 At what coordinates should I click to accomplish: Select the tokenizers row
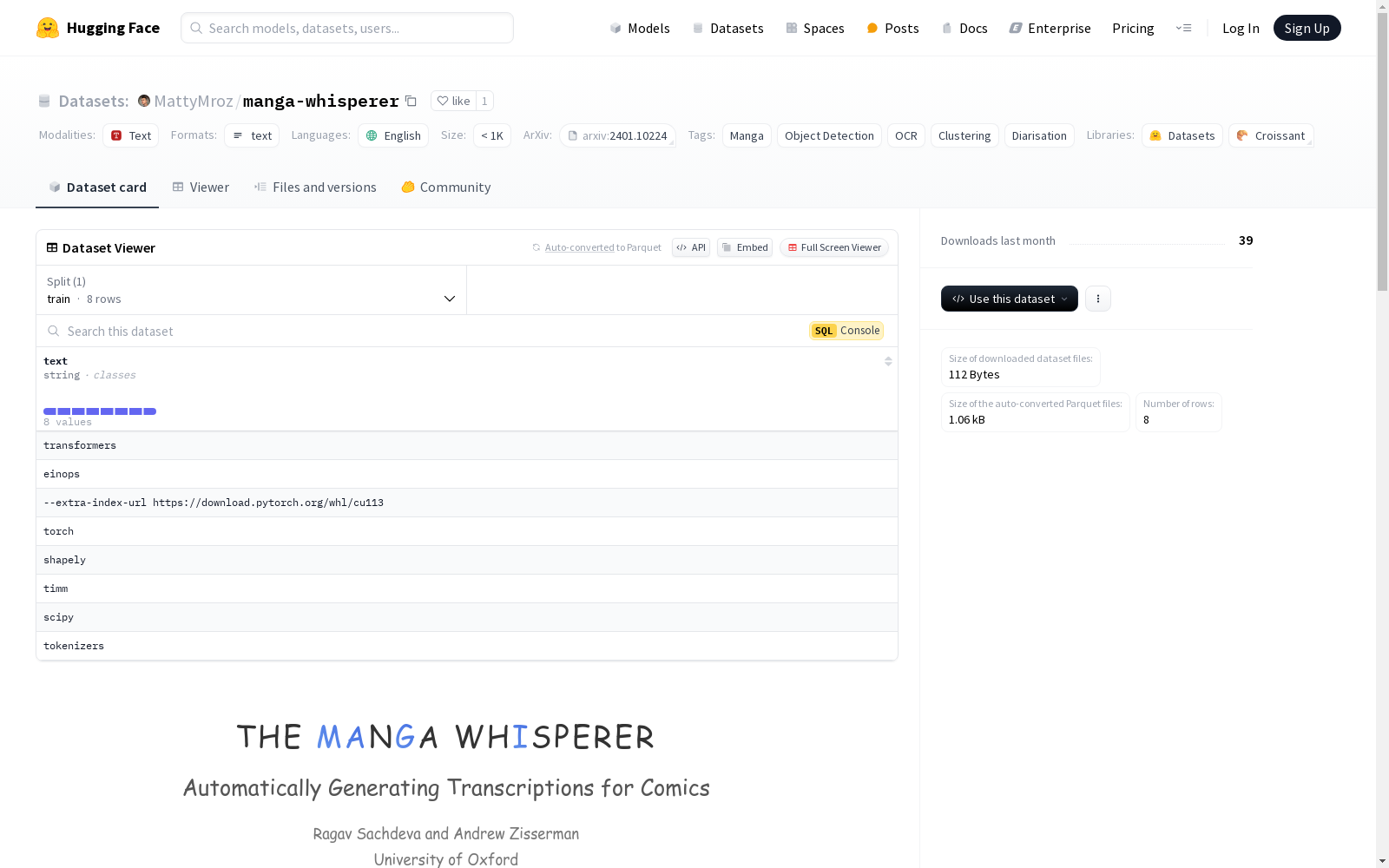click(x=467, y=646)
